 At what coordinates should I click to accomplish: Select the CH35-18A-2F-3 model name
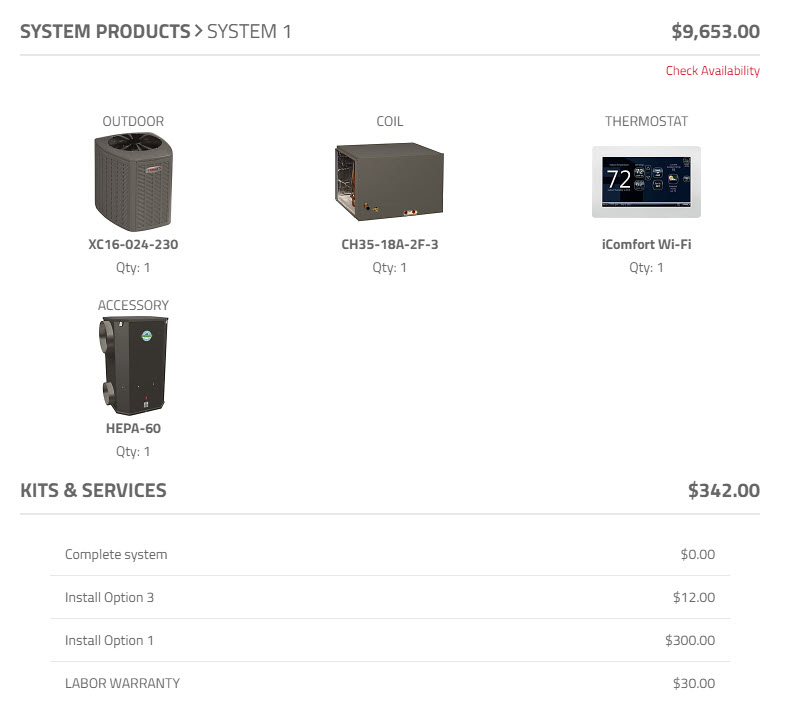coord(389,244)
